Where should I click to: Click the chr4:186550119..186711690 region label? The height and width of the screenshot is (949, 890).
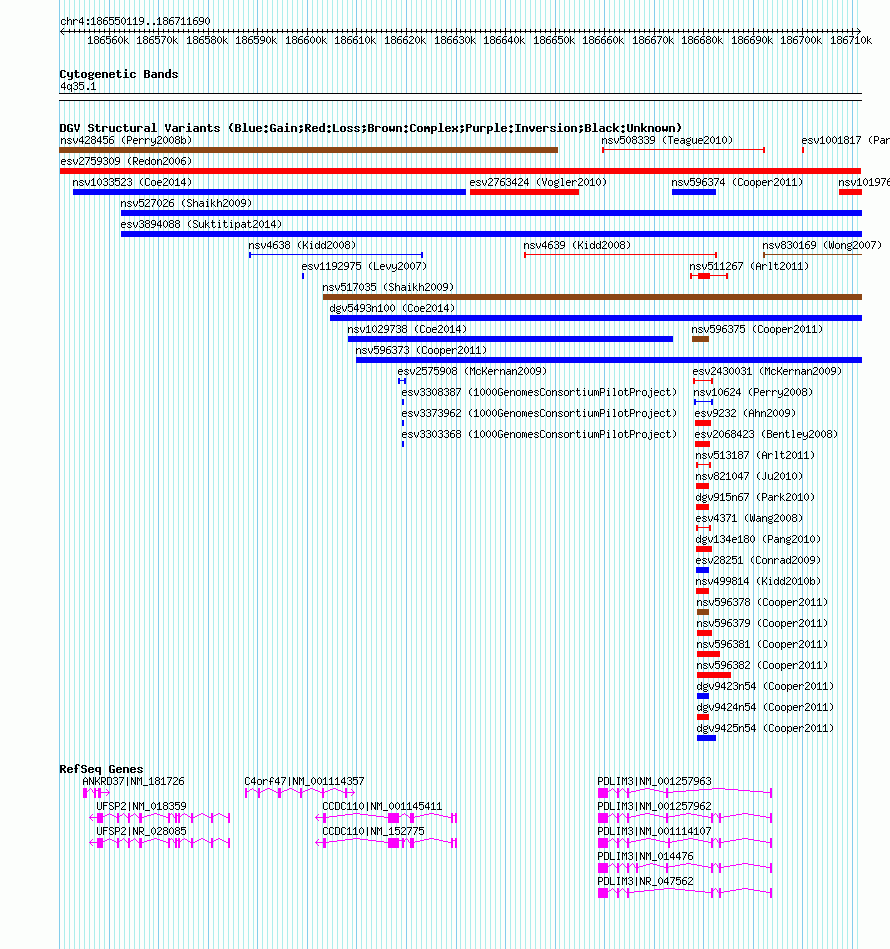coord(136,21)
